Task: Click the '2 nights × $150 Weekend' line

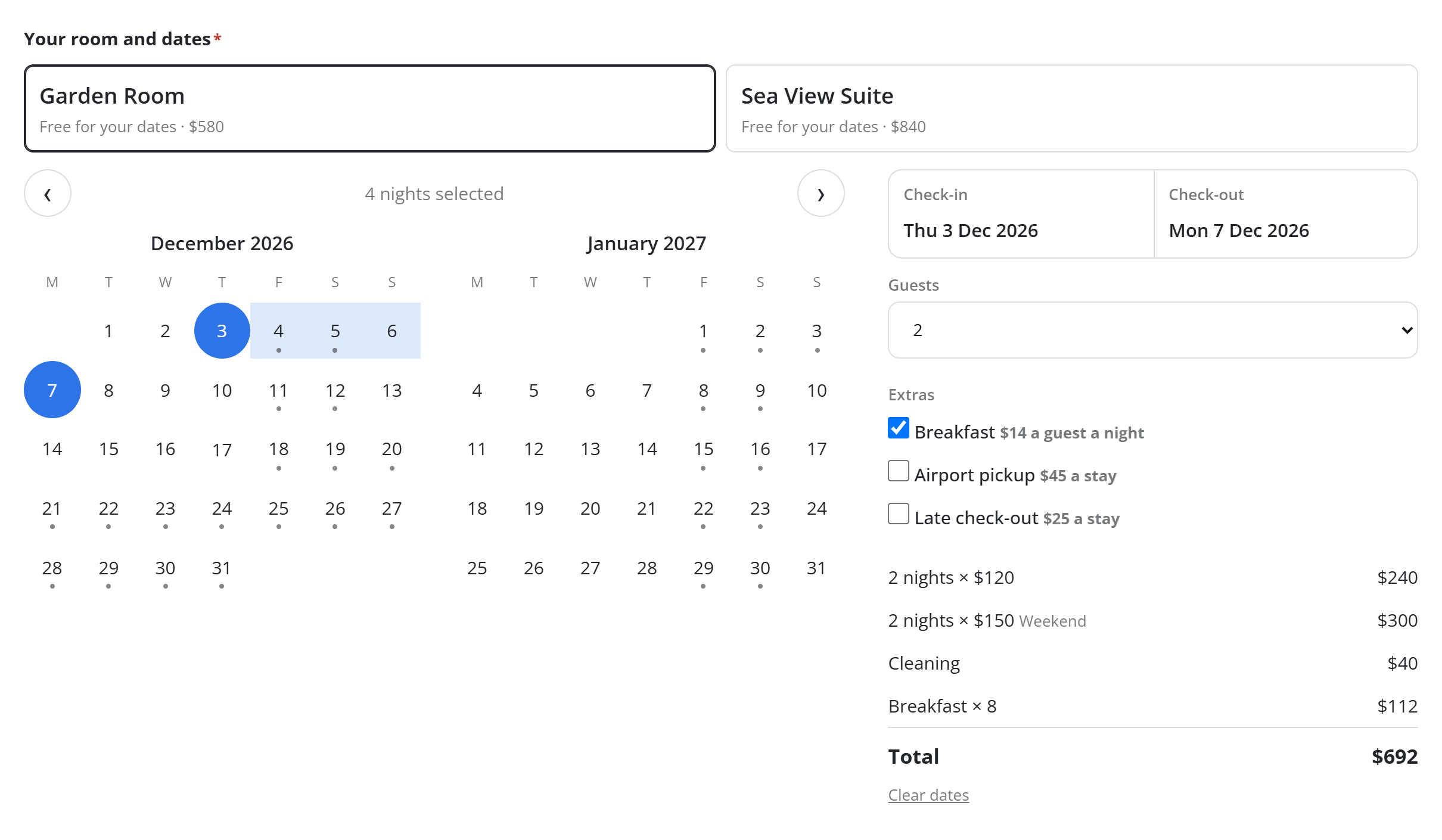Action: (1152, 620)
